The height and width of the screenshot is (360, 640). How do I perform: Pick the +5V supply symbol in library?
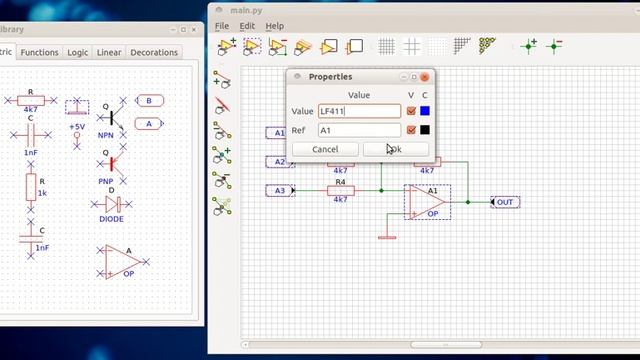pyautogui.click(x=77, y=136)
